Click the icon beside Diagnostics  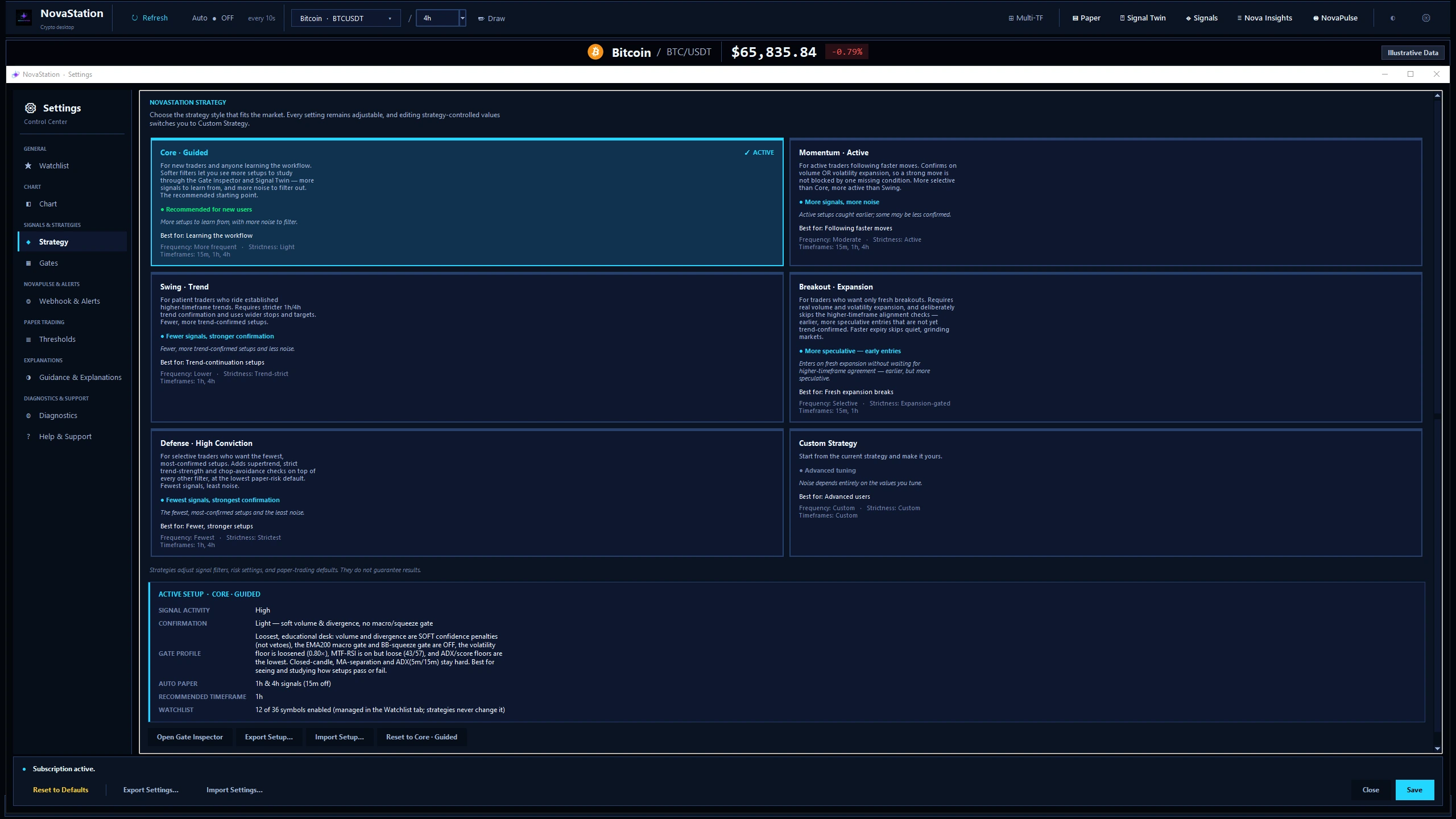28,416
